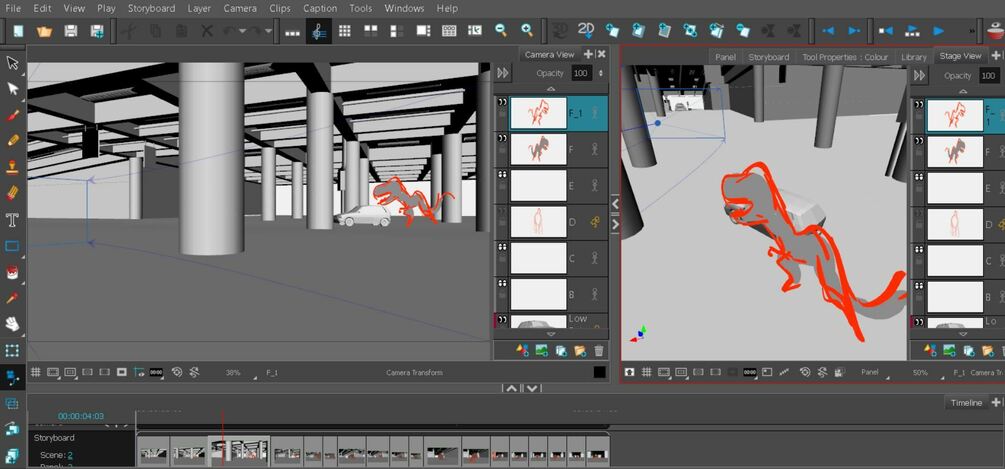
Task: Toggle the grid in Stage View bottom bar
Action: [647, 372]
